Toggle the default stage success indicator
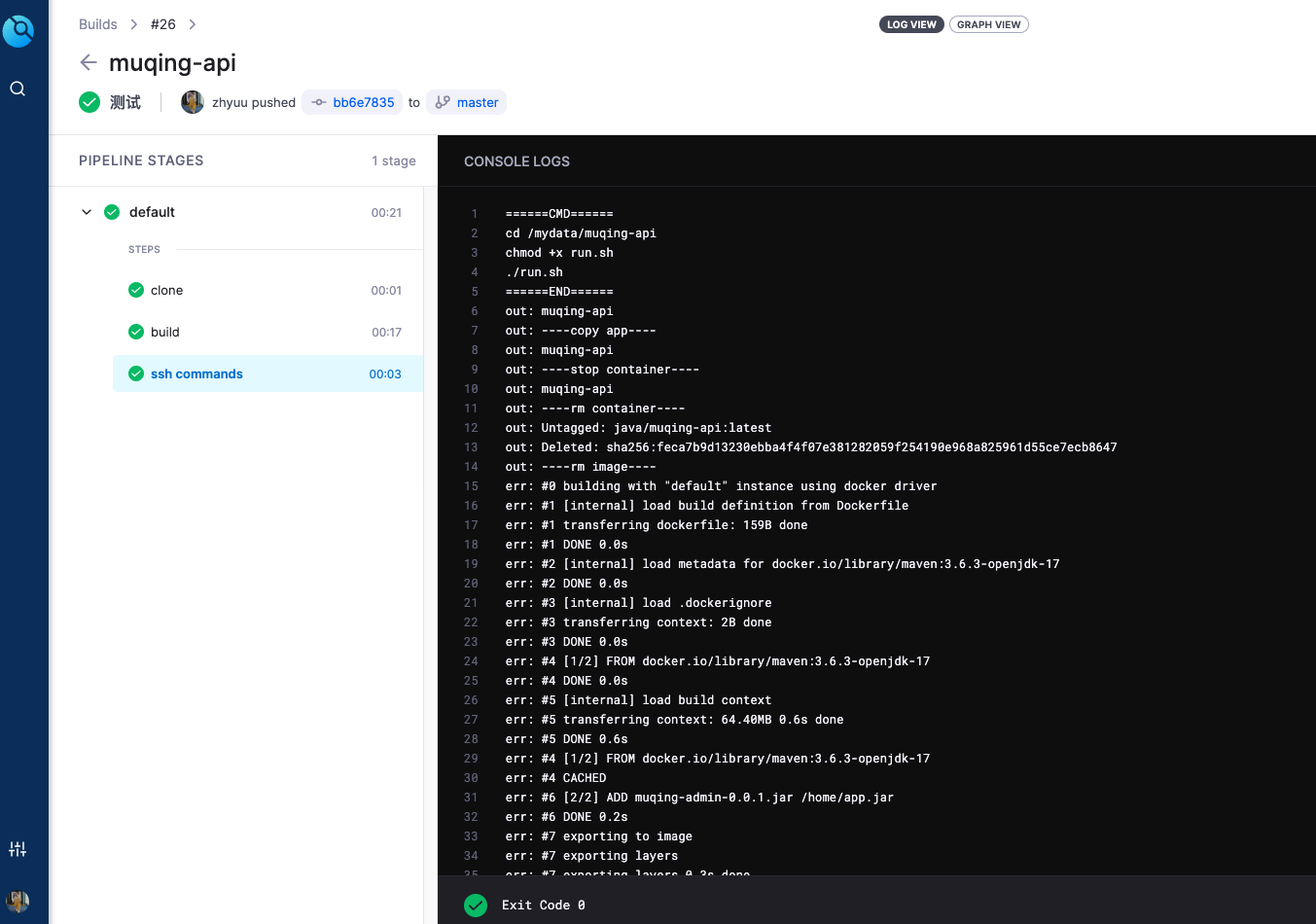This screenshot has height=924, width=1316. 111,211
